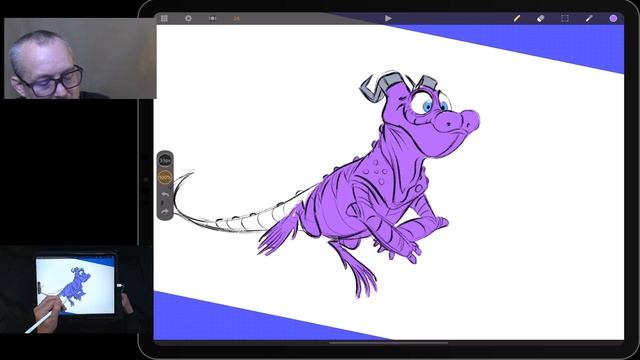This screenshot has width=640, height=360.
Task: Undo the last stroke
Action: click(164, 194)
